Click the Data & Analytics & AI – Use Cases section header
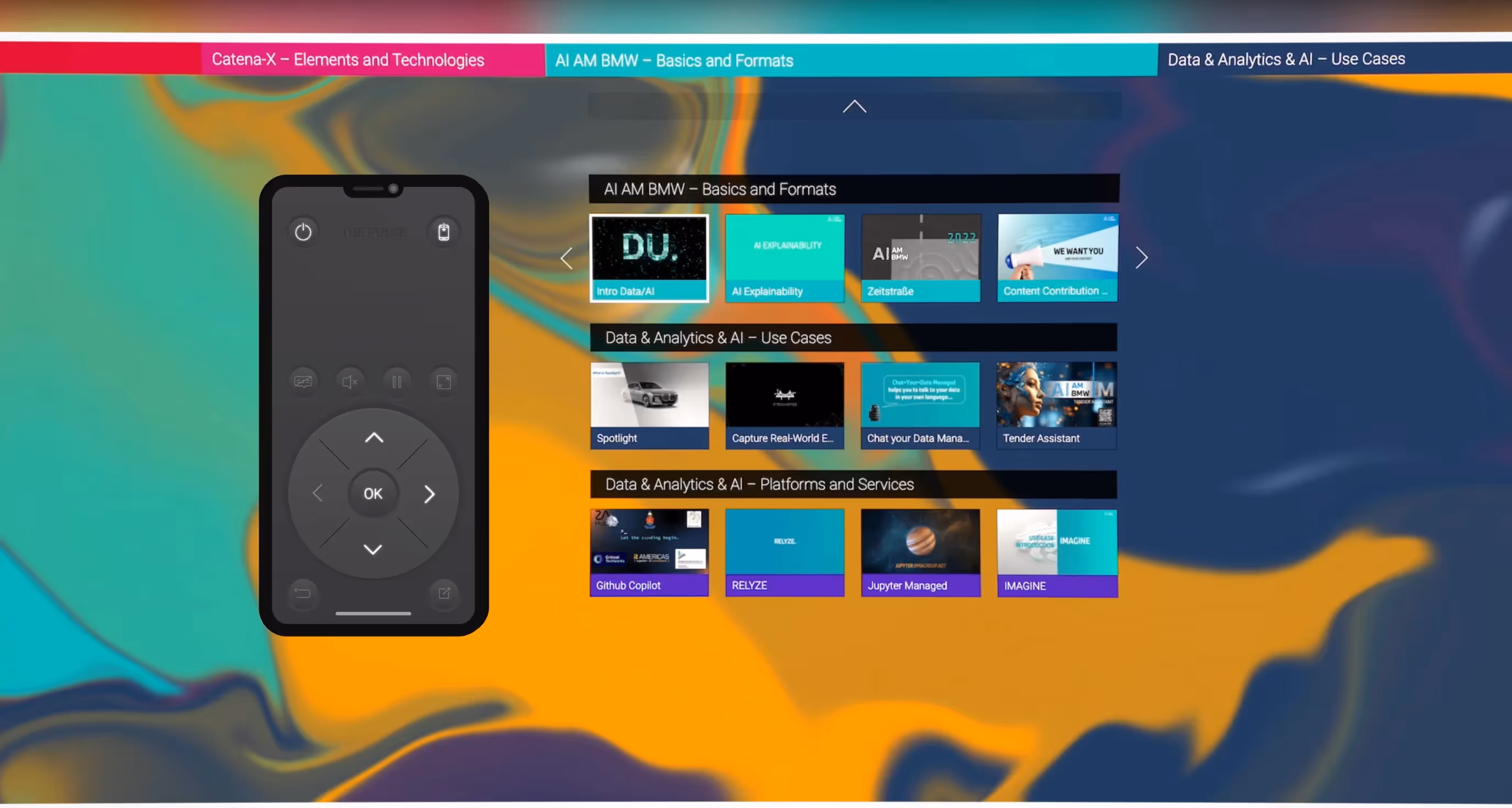This screenshot has width=1512, height=808. coord(853,337)
